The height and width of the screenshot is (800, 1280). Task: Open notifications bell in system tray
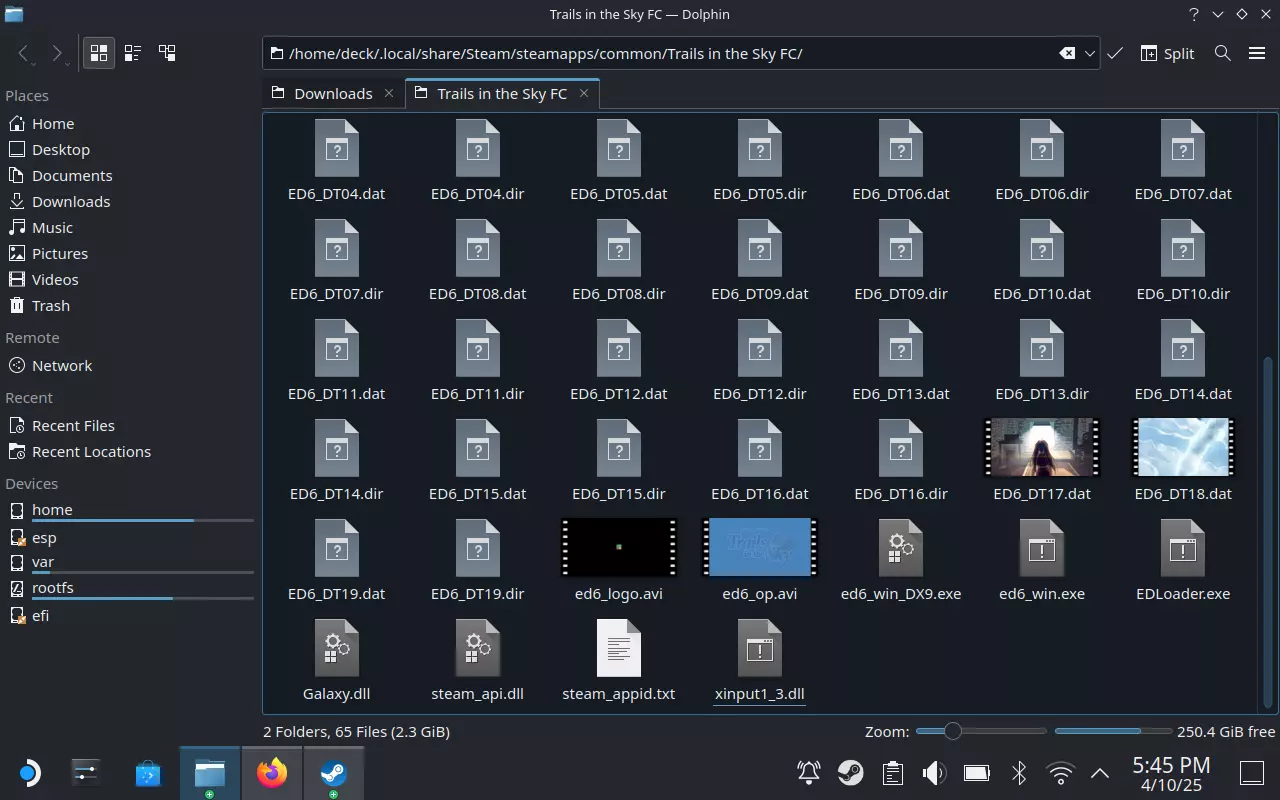tap(809, 772)
